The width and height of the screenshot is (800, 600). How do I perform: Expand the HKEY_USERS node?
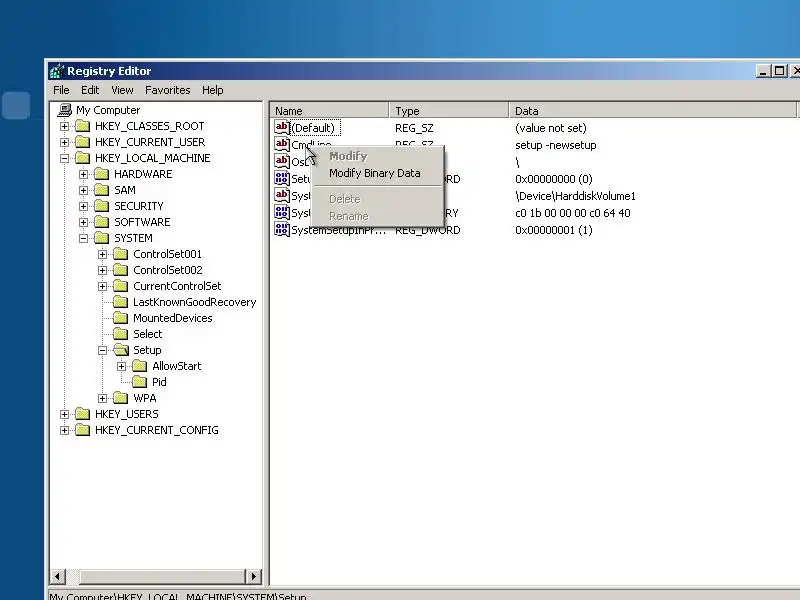point(64,414)
